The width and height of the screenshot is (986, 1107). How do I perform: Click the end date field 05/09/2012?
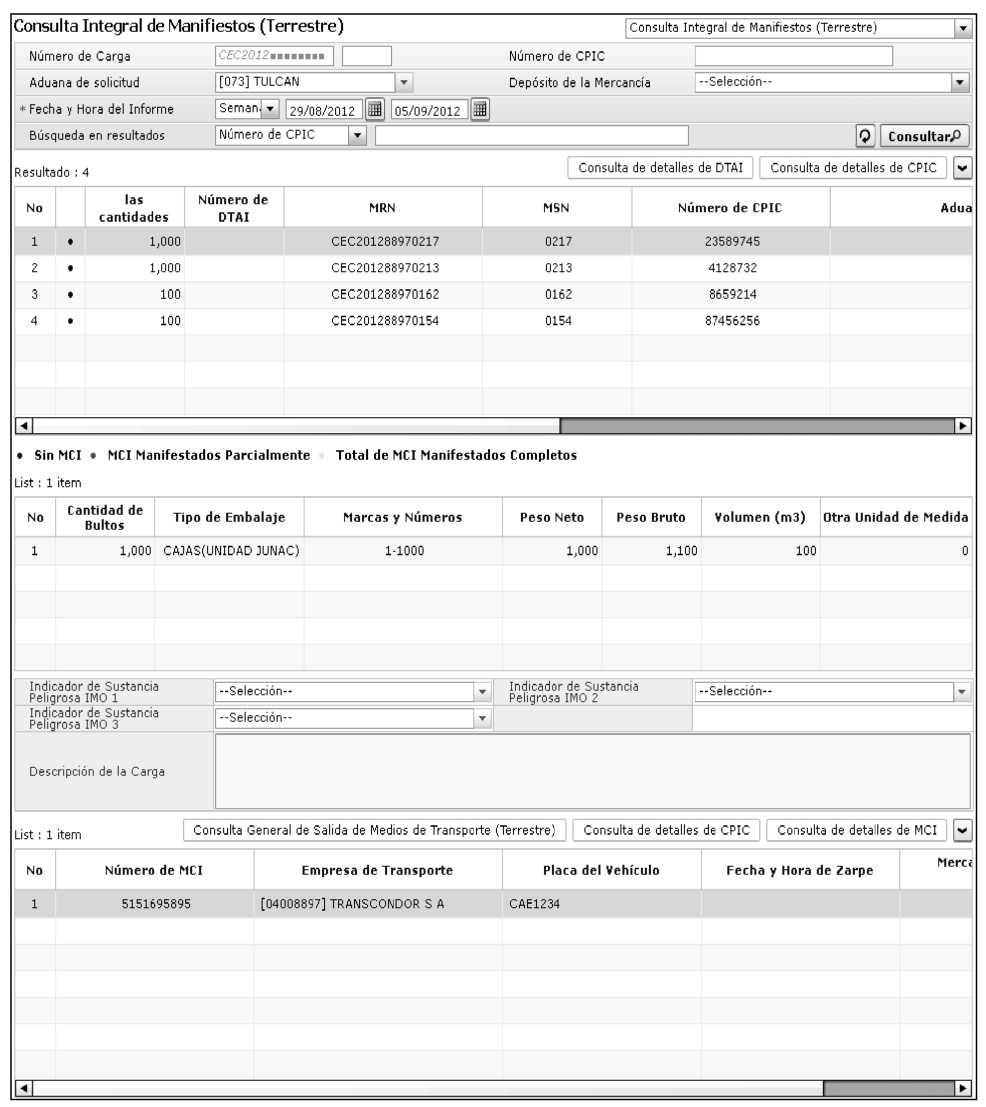tap(429, 110)
